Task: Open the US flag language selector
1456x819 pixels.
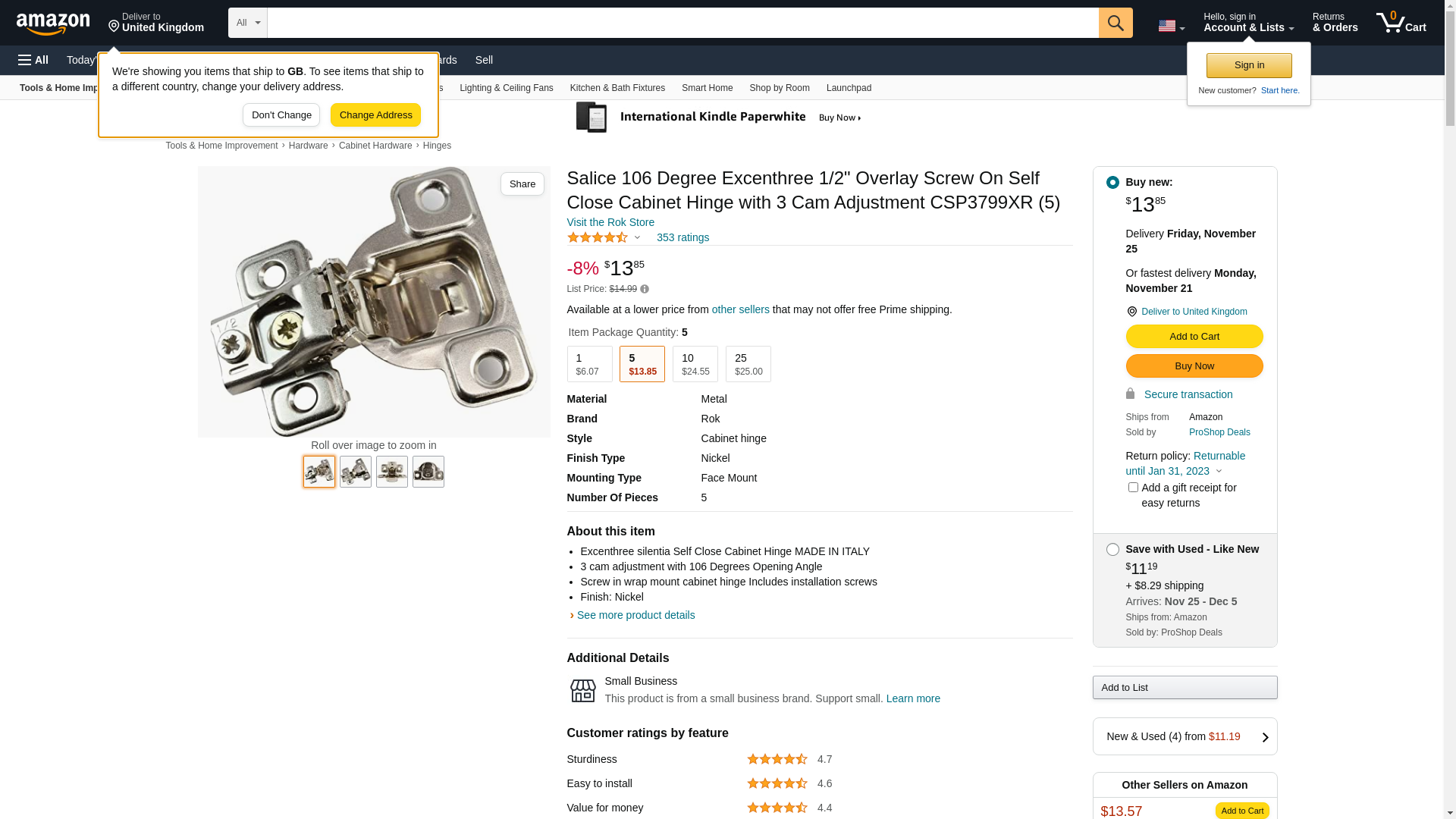Action: (1171, 26)
